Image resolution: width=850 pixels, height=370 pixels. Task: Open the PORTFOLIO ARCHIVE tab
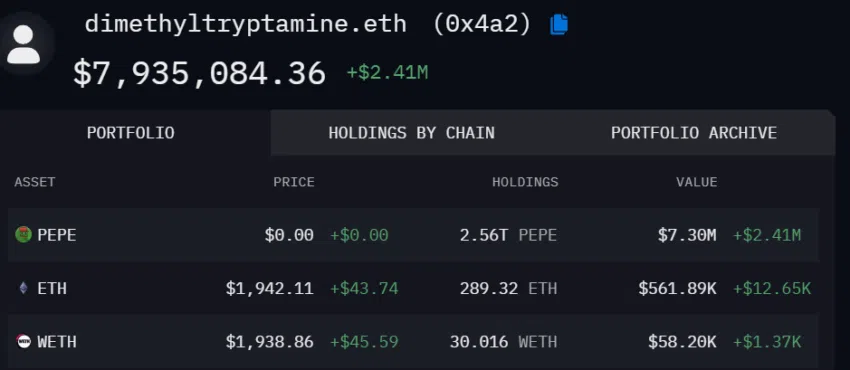point(694,133)
